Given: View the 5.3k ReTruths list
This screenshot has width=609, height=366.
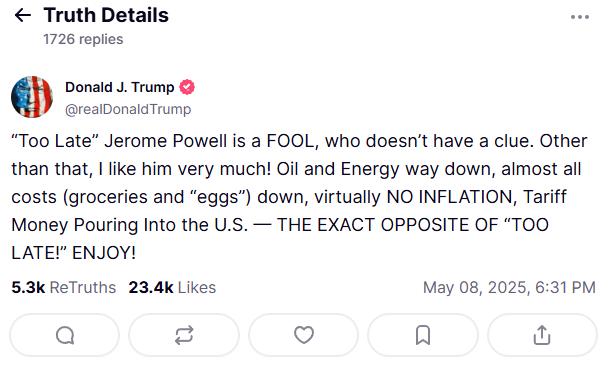Looking at the screenshot, I should click(x=64, y=288).
